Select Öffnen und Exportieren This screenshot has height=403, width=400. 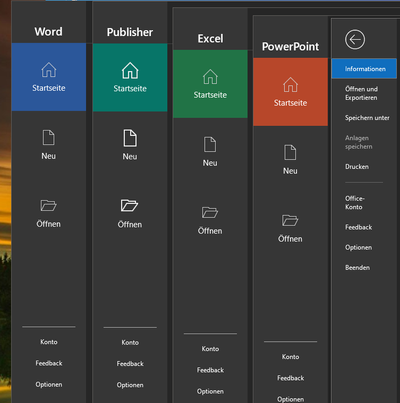click(x=361, y=93)
